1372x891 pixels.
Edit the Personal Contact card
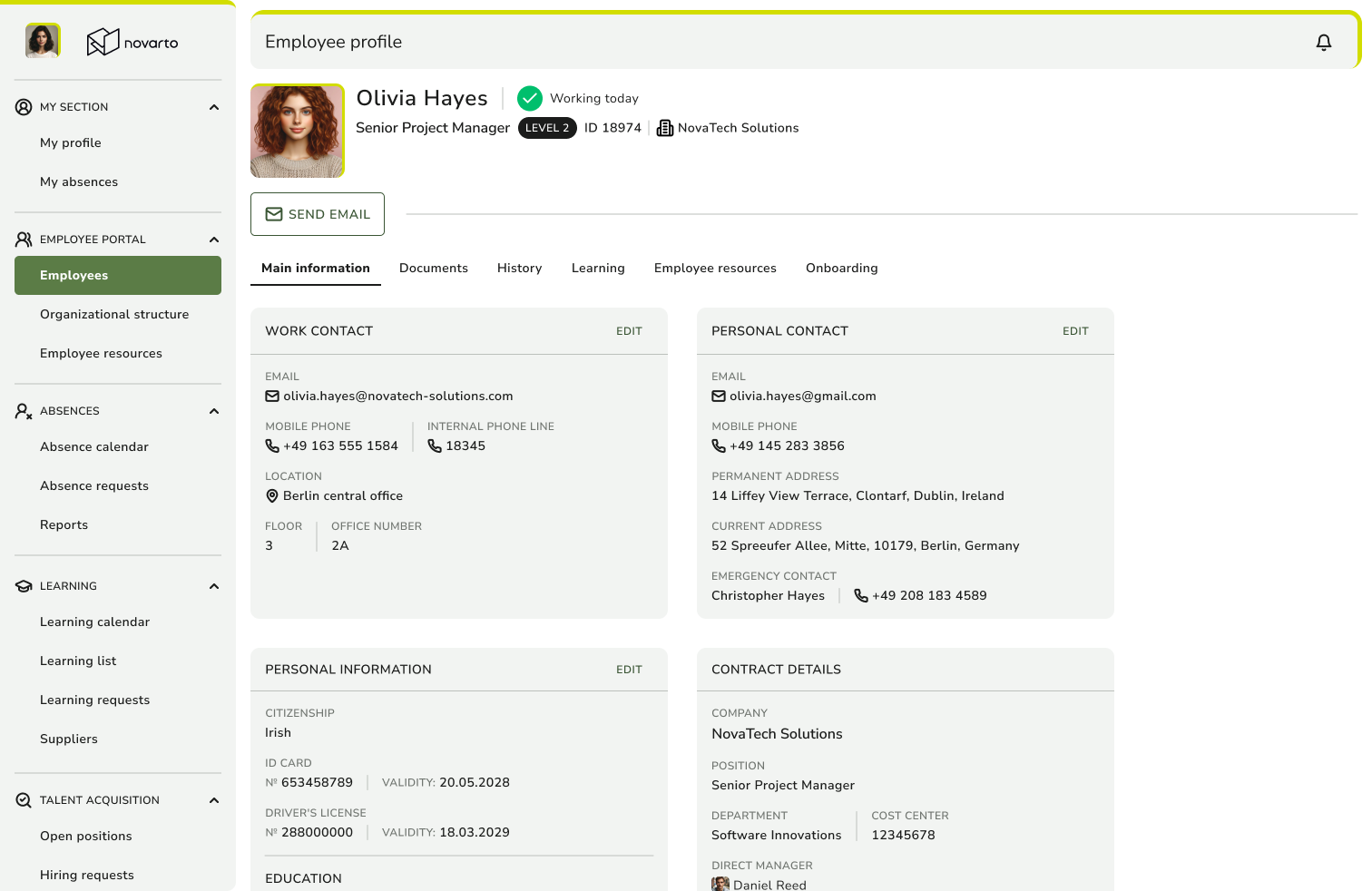point(1075,331)
